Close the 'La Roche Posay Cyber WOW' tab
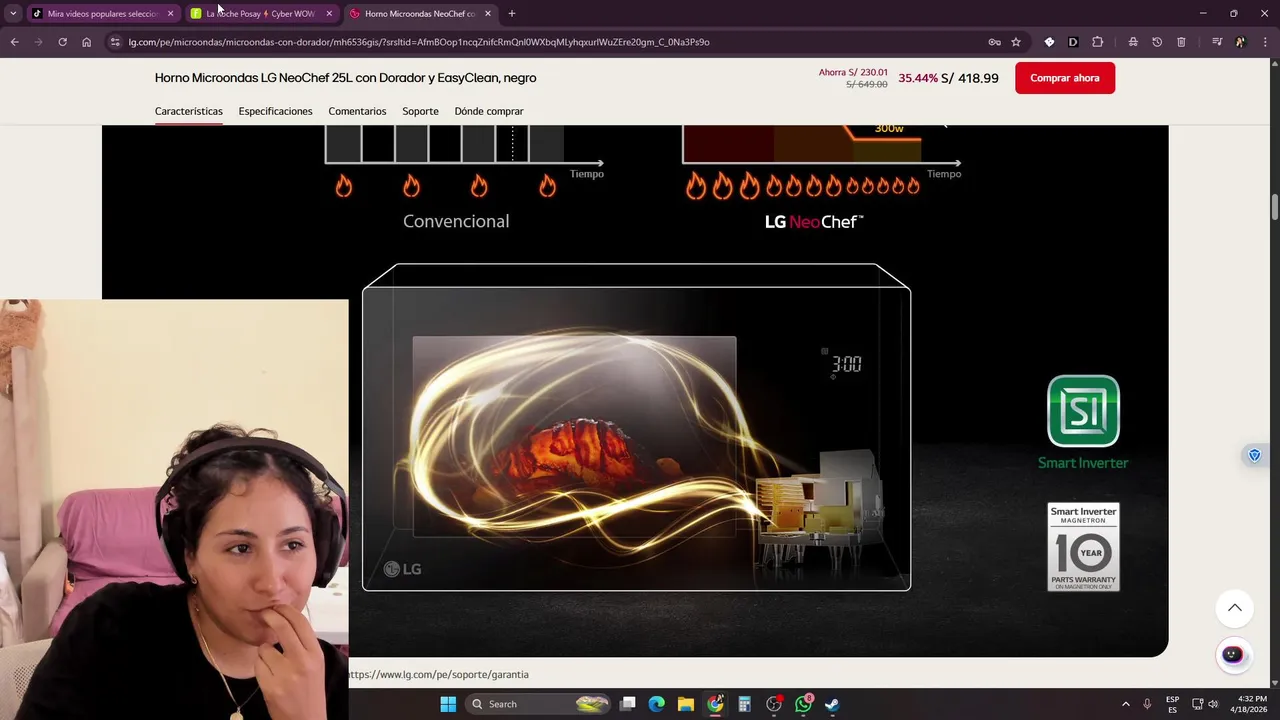 329,14
